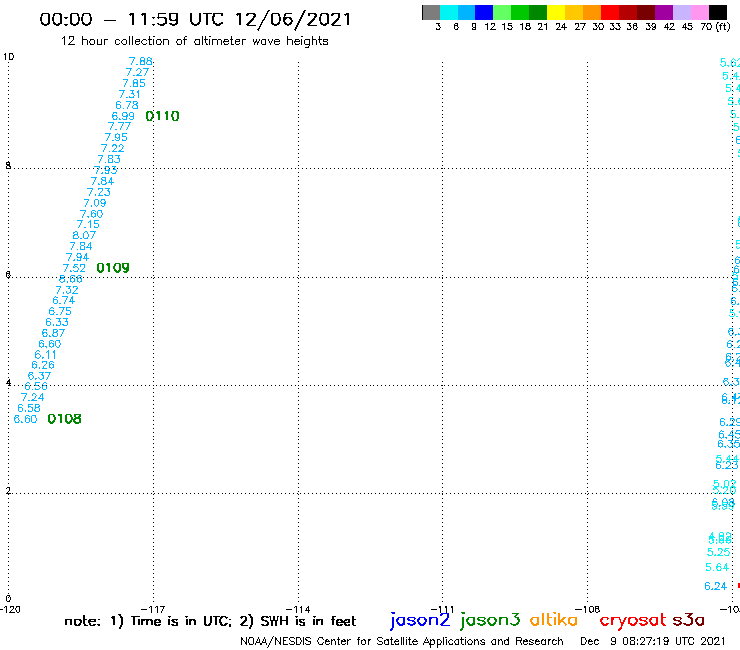Select the altika legend label
The width and height of the screenshot is (740, 650).
pos(553,620)
